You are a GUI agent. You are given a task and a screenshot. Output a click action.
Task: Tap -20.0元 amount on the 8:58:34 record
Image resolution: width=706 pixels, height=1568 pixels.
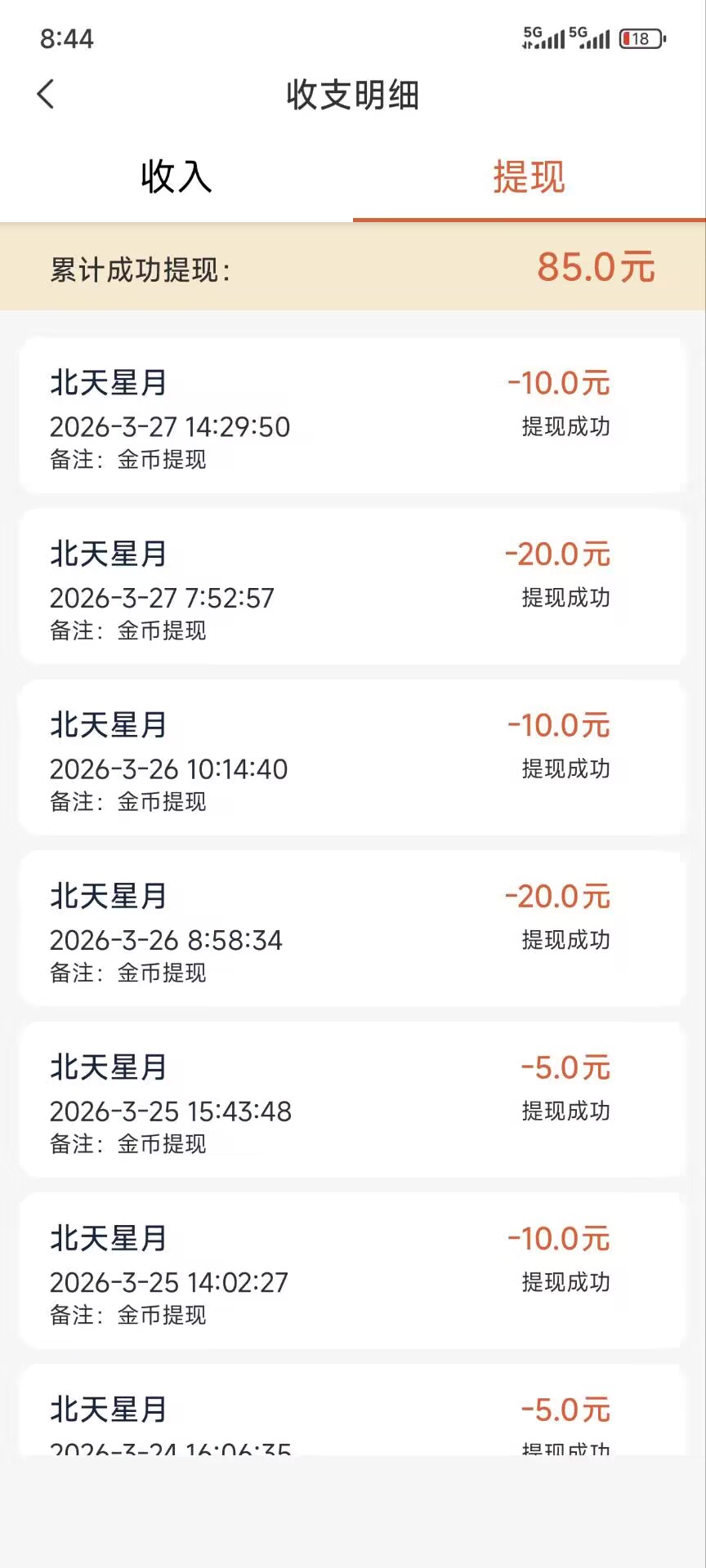point(558,897)
